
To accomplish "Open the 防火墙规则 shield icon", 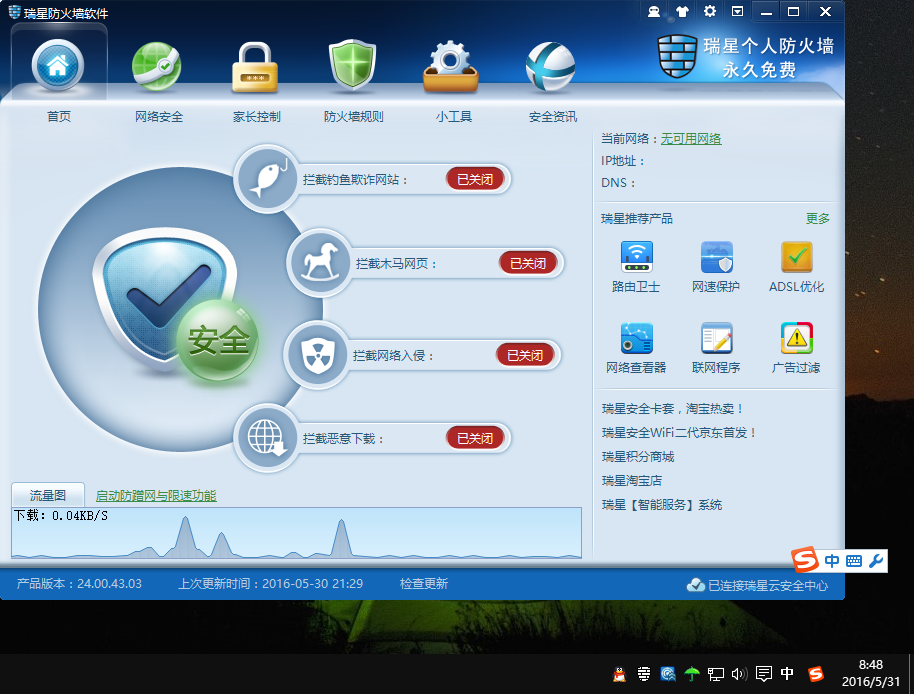I will click(x=352, y=65).
